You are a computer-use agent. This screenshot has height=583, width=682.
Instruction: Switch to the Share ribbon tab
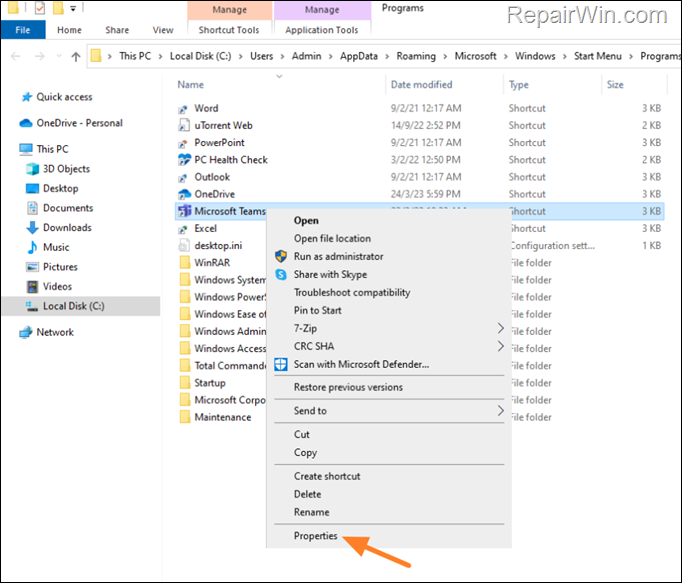click(x=117, y=30)
